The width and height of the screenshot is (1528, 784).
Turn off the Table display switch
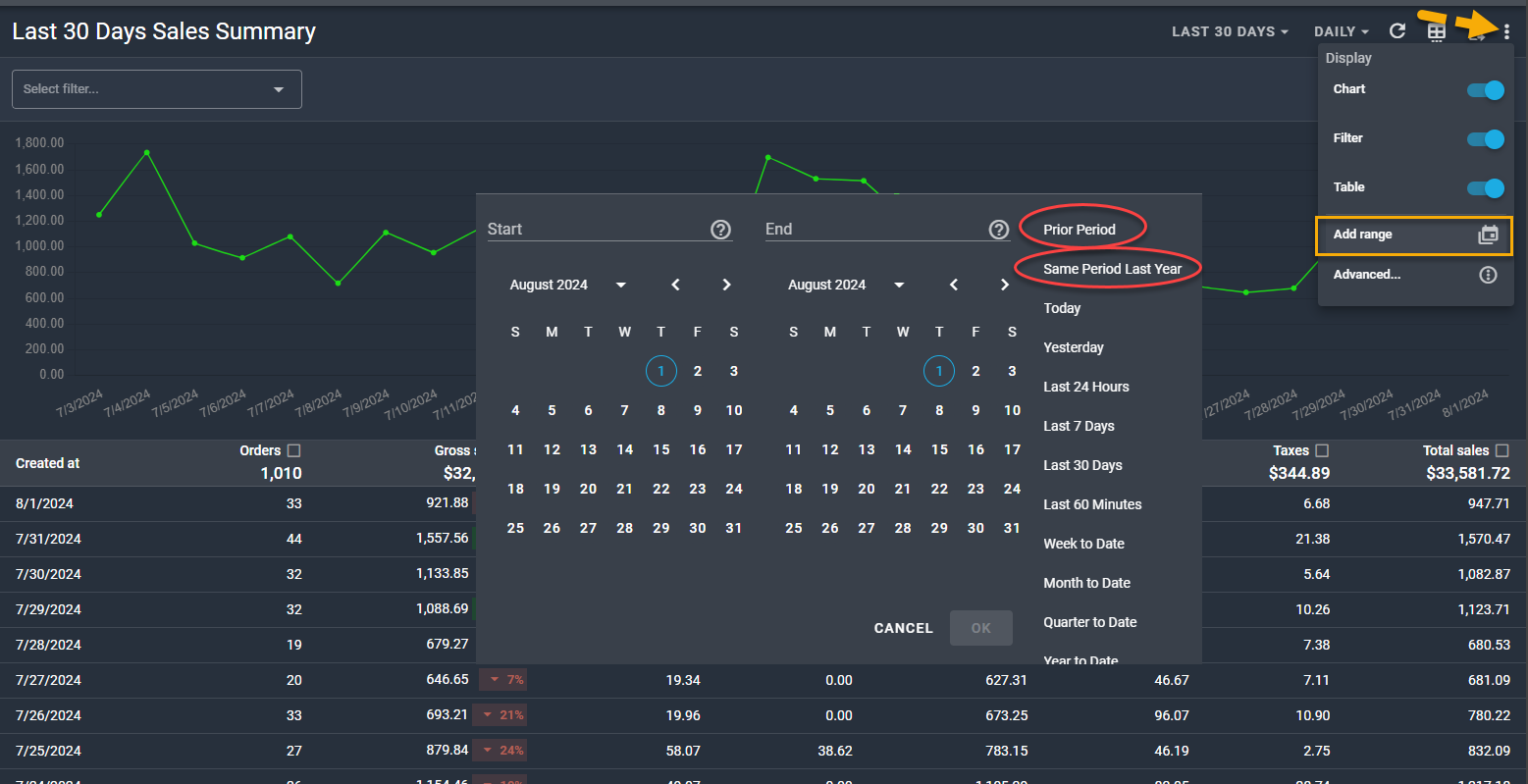(x=1485, y=188)
